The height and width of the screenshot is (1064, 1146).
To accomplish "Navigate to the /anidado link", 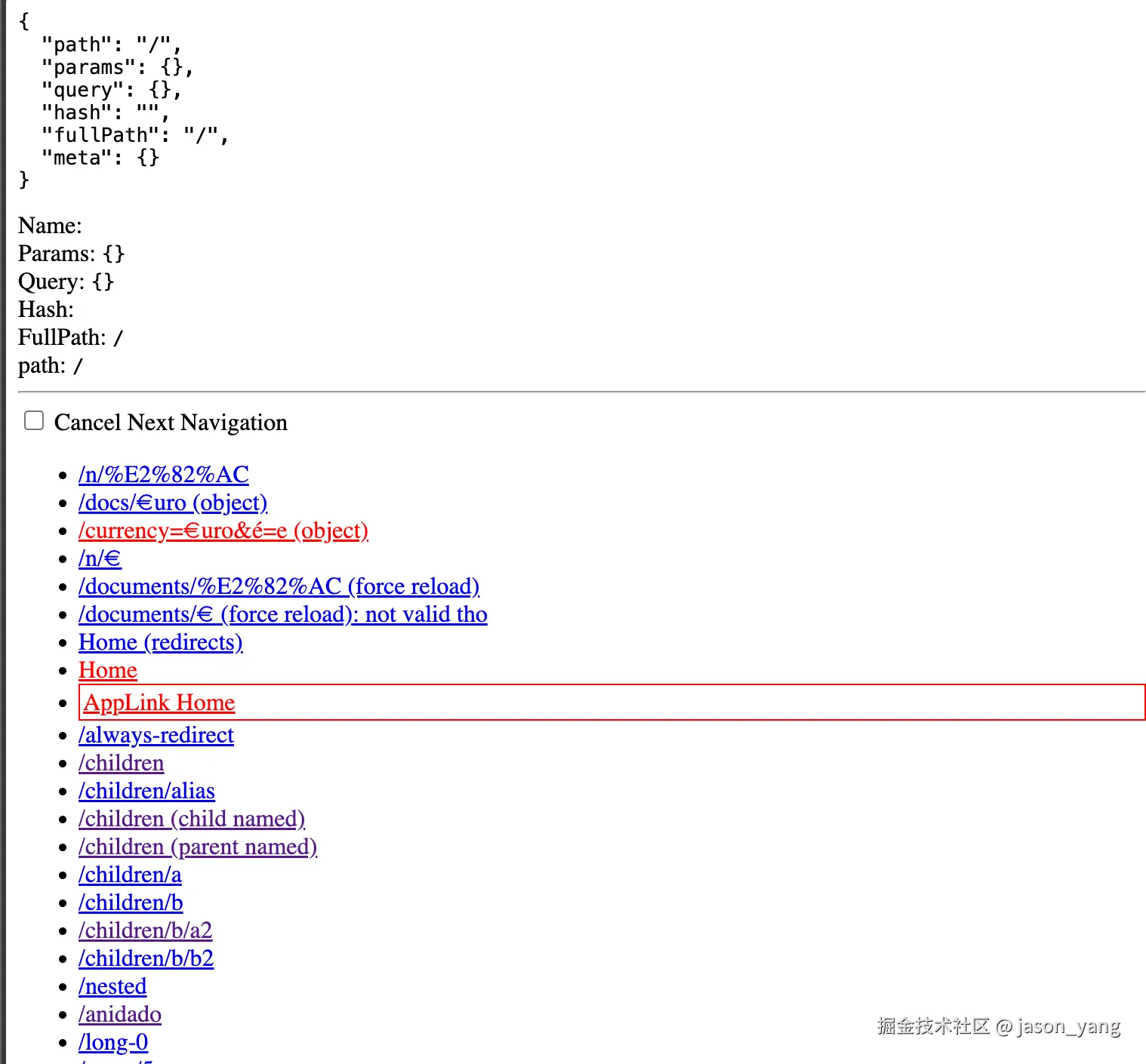I will point(119,1014).
